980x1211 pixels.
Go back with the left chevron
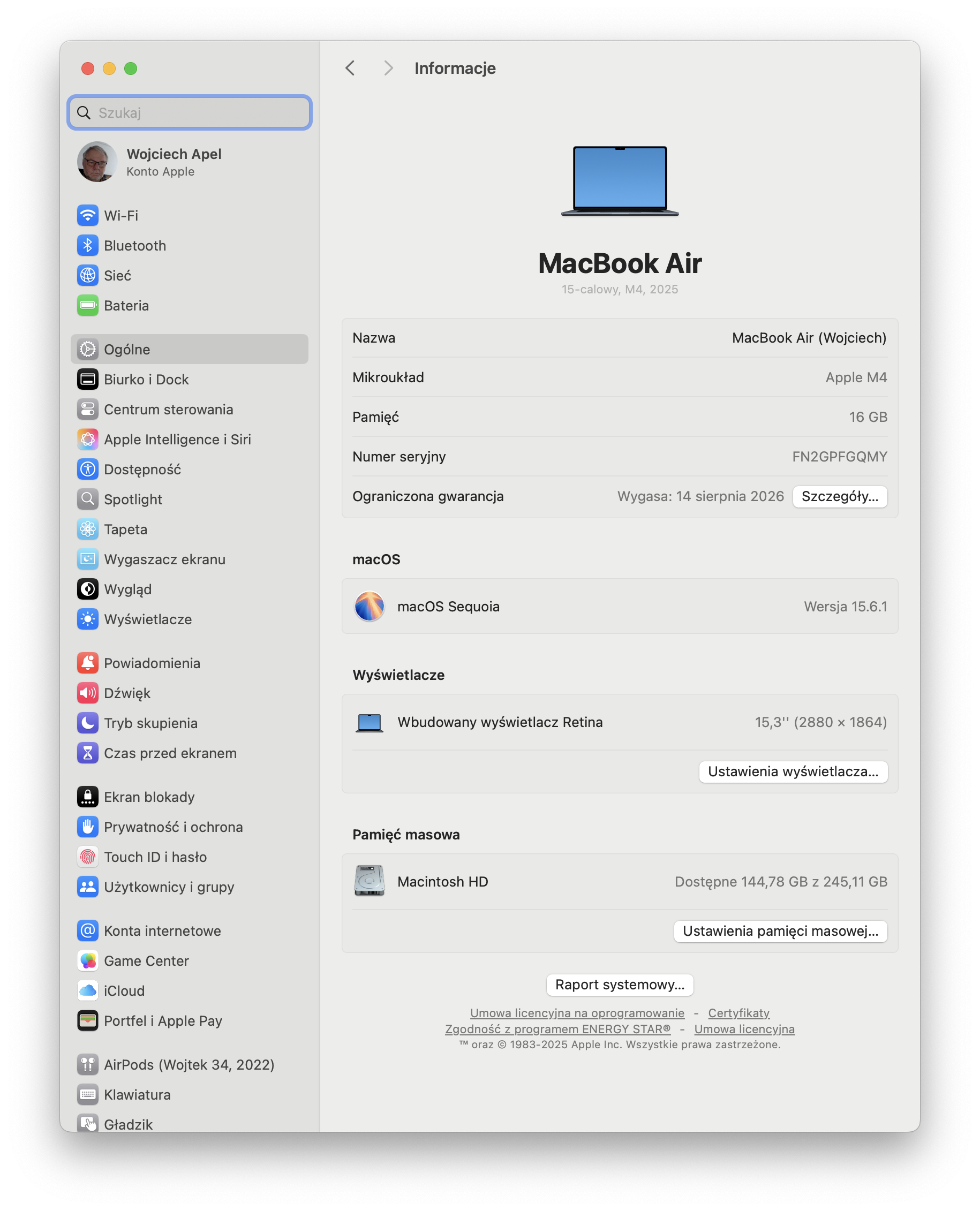pyautogui.click(x=350, y=69)
